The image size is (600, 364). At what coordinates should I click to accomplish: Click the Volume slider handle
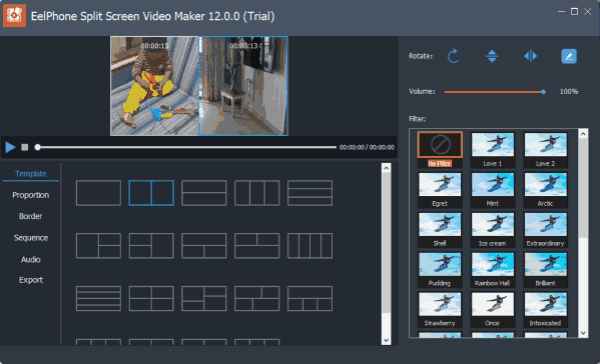(x=543, y=91)
